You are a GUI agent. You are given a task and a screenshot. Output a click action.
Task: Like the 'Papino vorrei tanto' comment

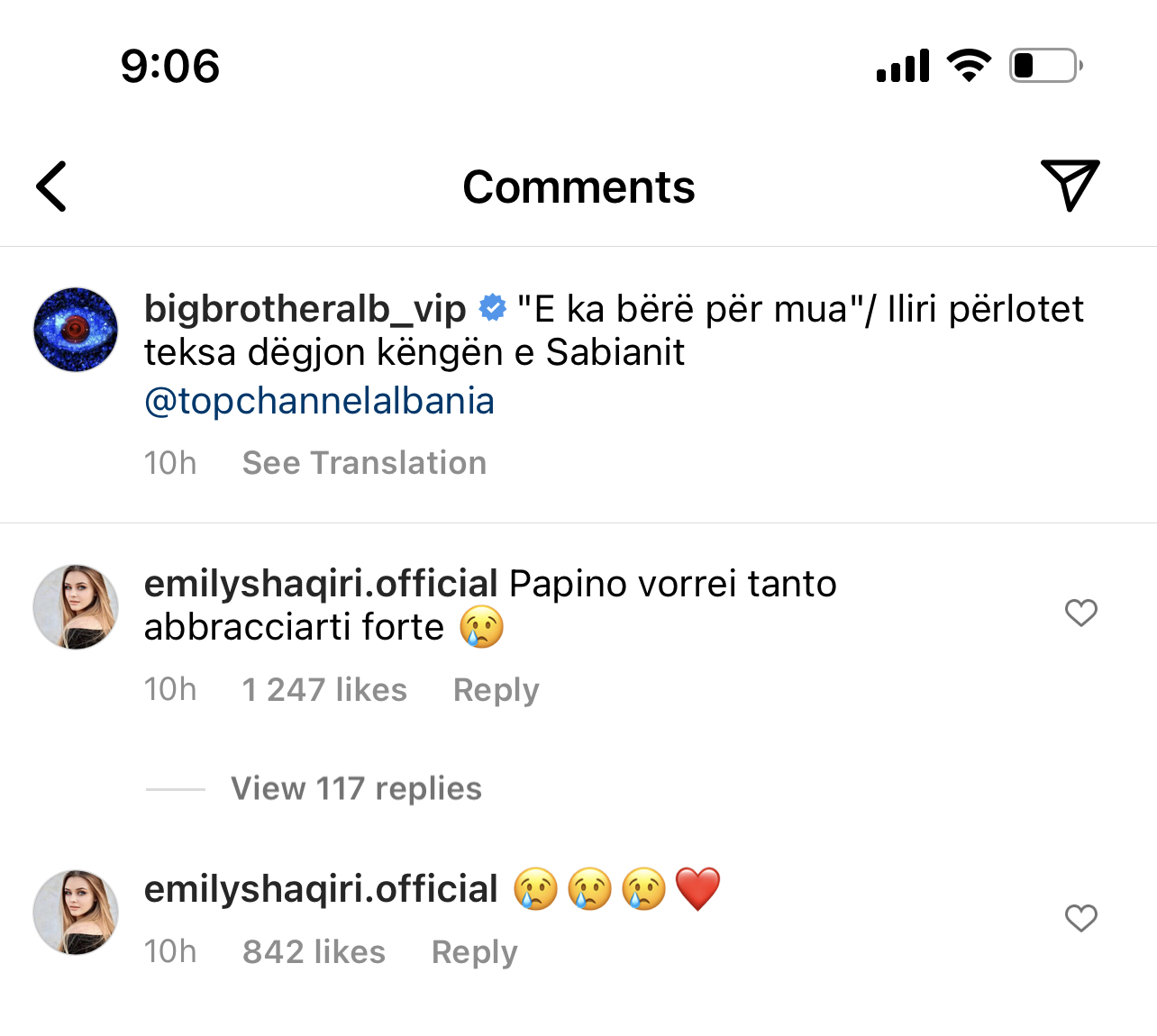[x=1080, y=613]
